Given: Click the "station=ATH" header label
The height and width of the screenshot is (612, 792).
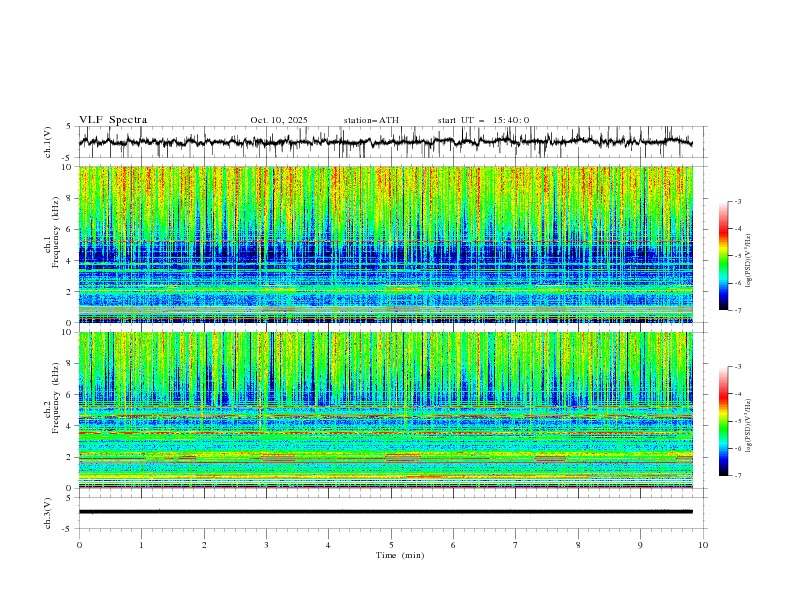Looking at the screenshot, I should (x=371, y=120).
